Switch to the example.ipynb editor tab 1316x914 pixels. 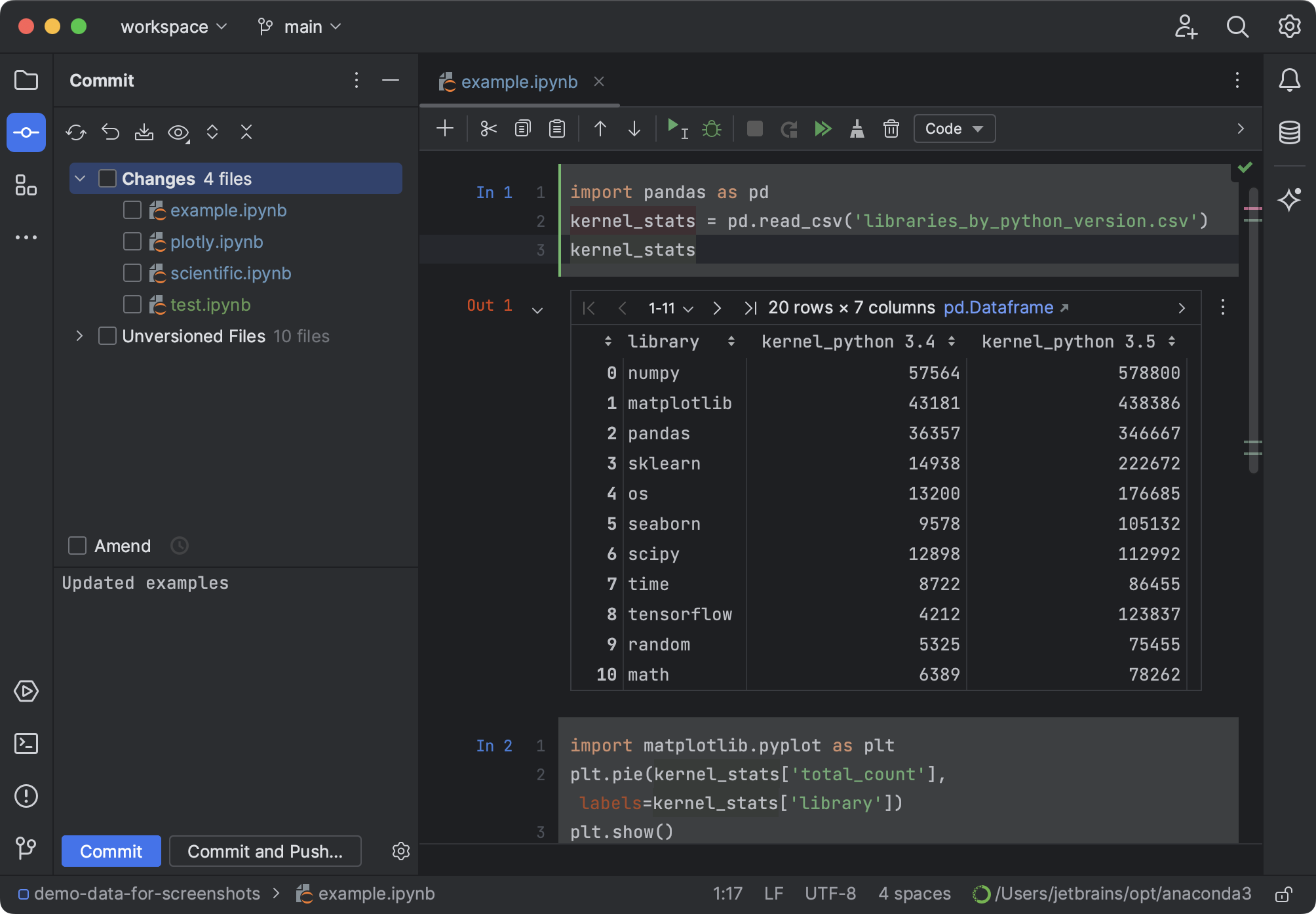pos(518,81)
